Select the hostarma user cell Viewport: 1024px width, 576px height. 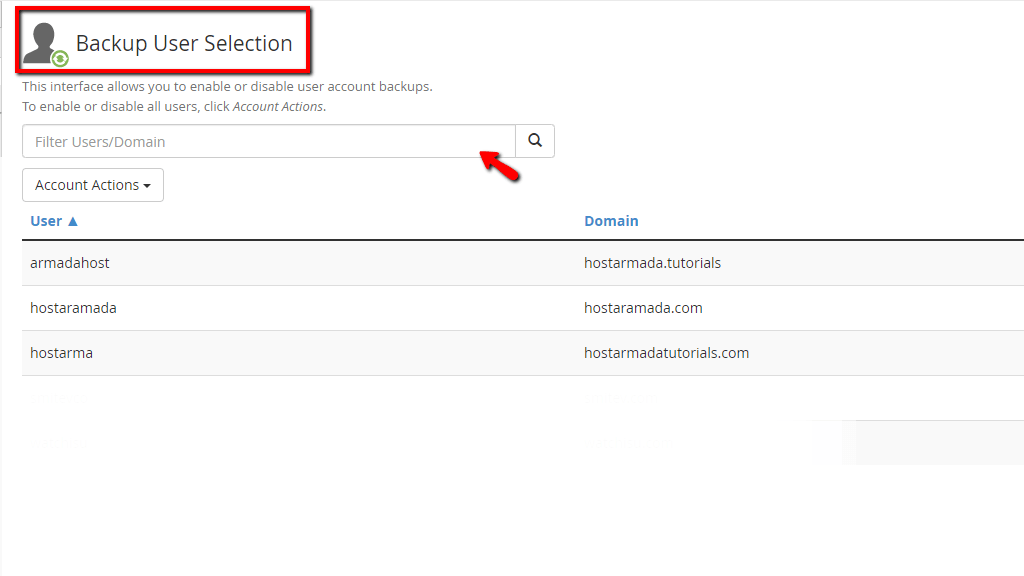click(61, 353)
